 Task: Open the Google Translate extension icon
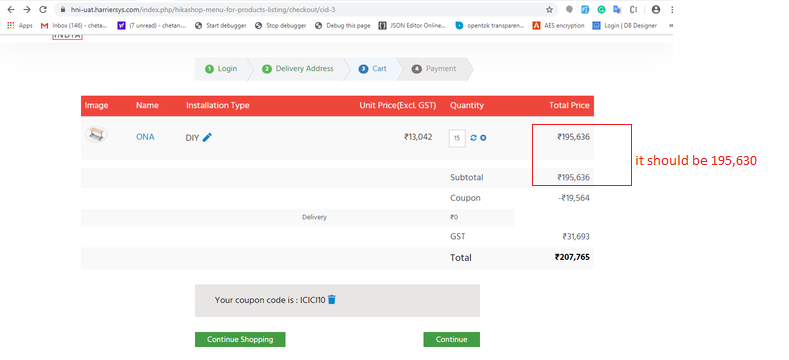tap(617, 10)
